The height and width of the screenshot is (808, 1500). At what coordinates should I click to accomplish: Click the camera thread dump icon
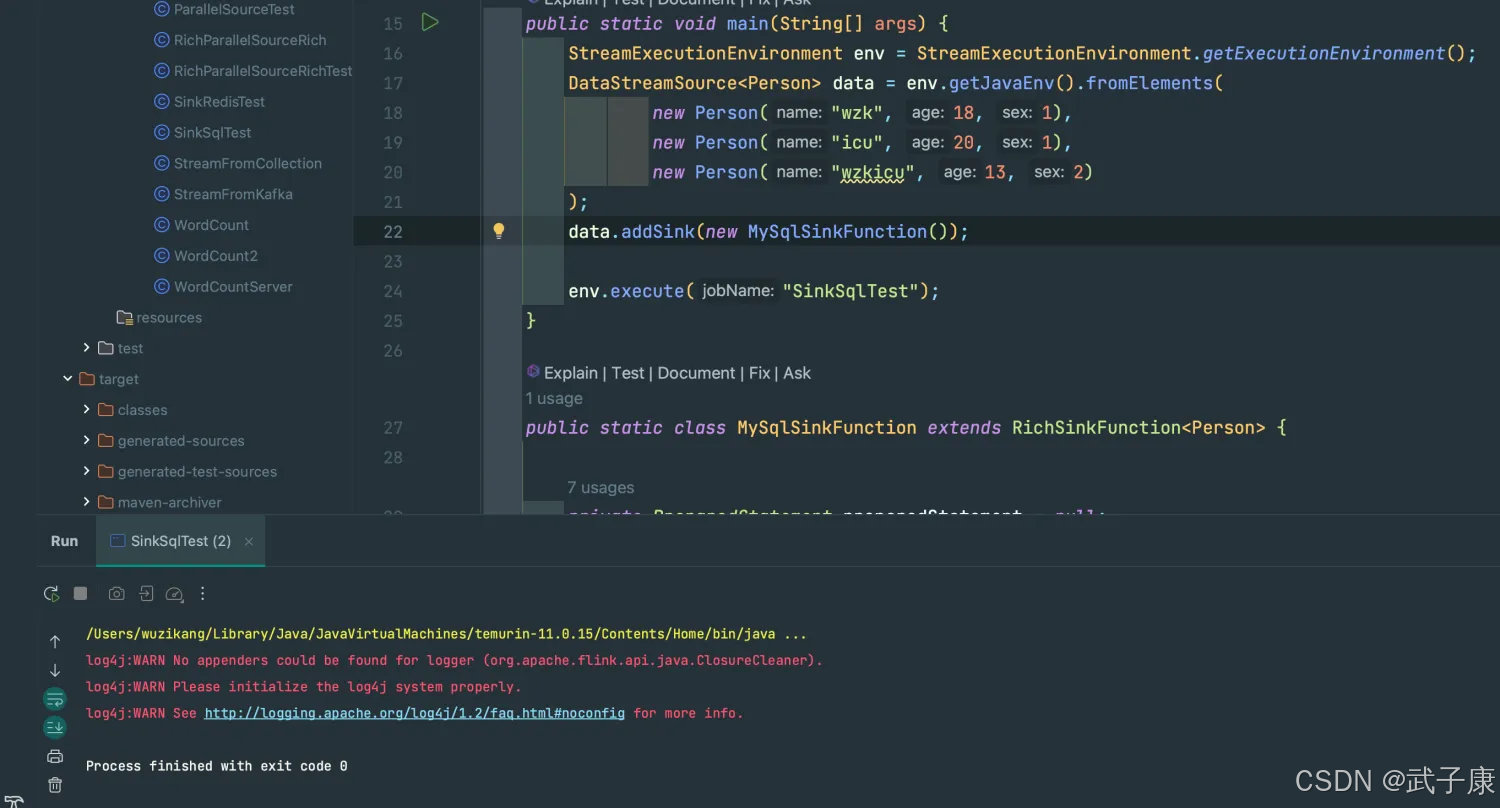coord(117,594)
